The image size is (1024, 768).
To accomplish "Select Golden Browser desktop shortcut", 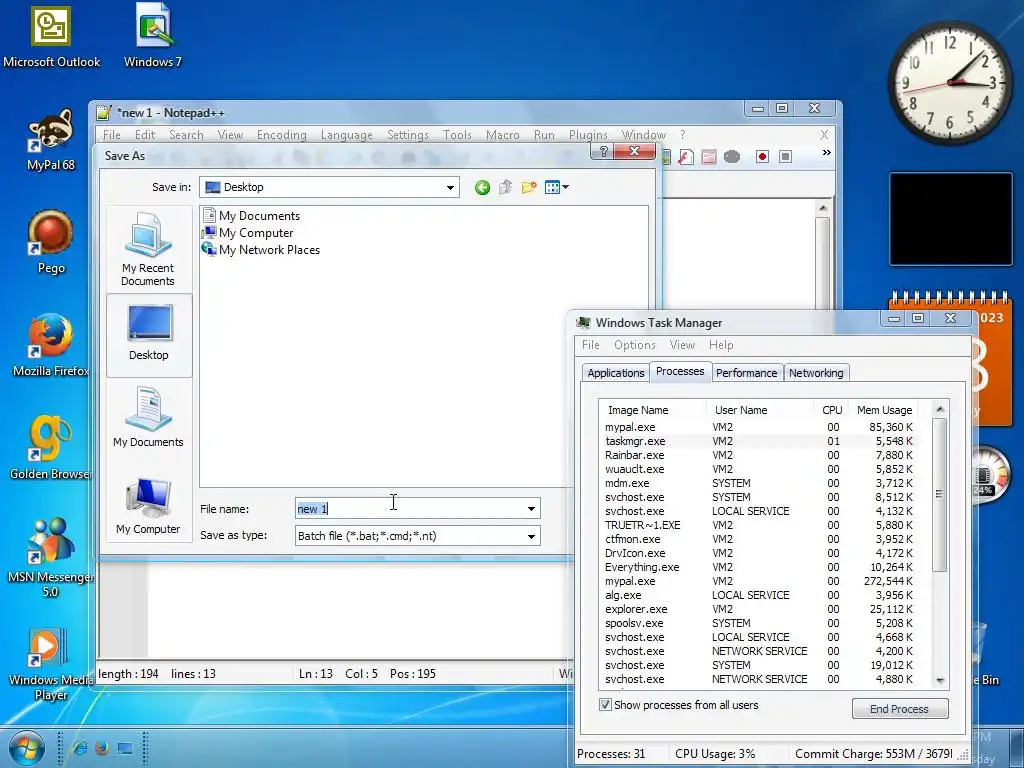I will pyautogui.click(x=51, y=448).
